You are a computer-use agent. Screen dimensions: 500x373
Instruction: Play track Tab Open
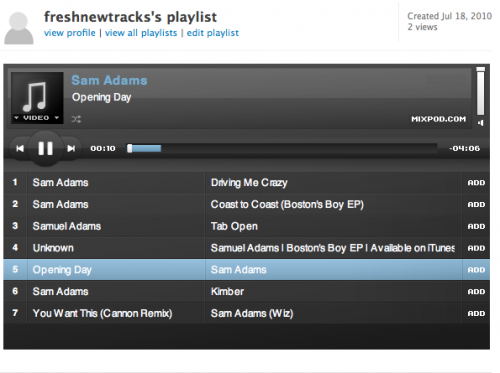coord(234,226)
